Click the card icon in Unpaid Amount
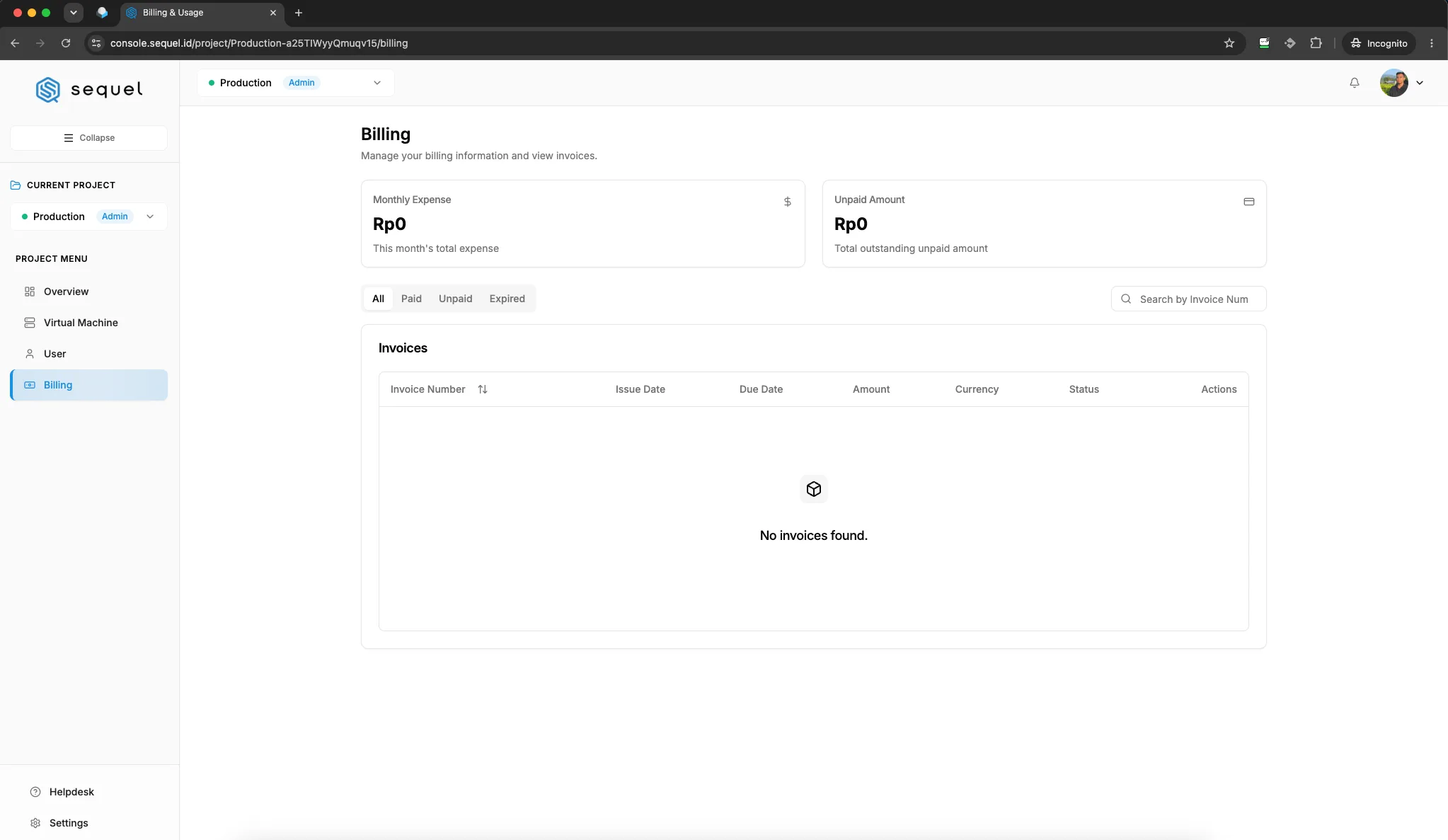This screenshot has height=840, width=1448. (1248, 202)
